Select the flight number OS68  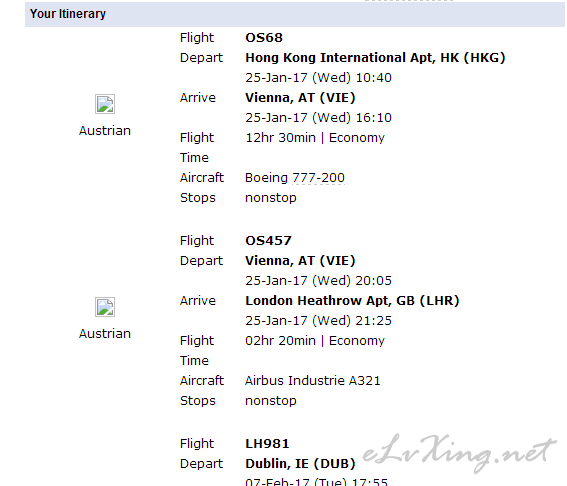(264, 38)
